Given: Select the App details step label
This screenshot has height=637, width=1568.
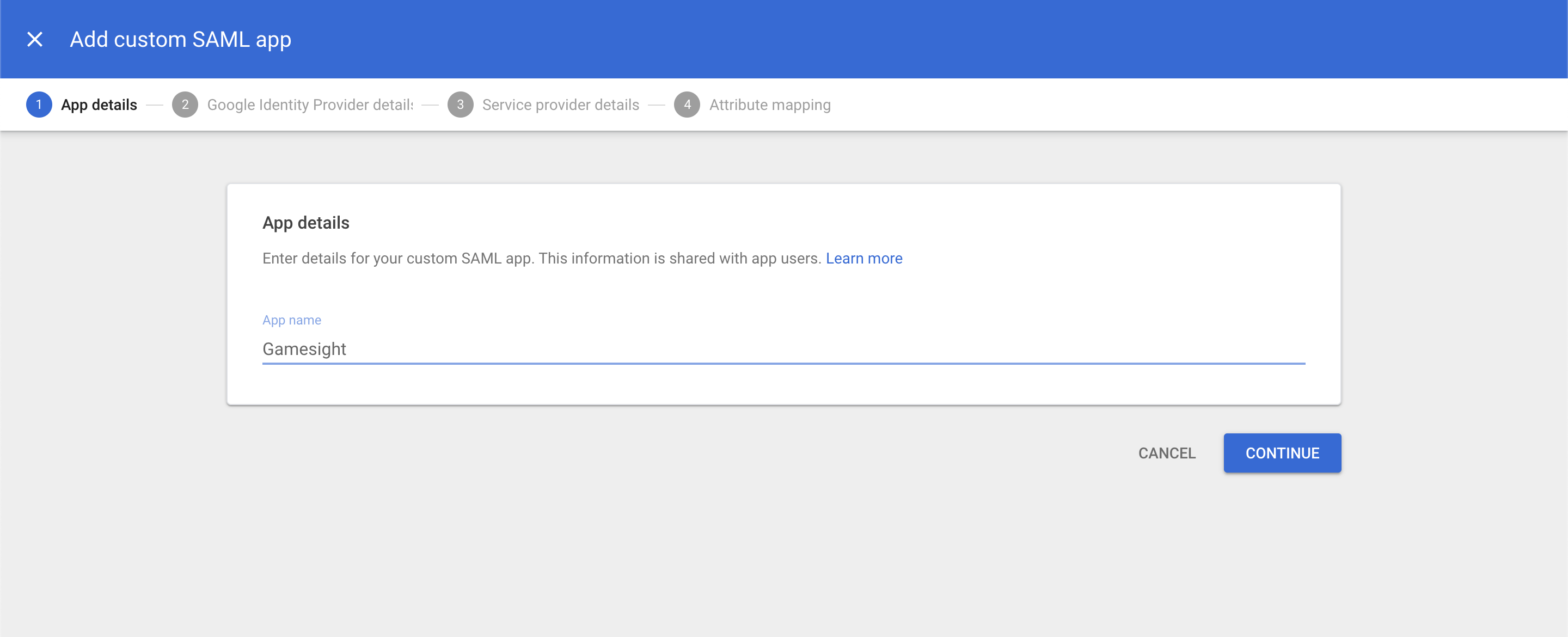Looking at the screenshot, I should pos(99,105).
